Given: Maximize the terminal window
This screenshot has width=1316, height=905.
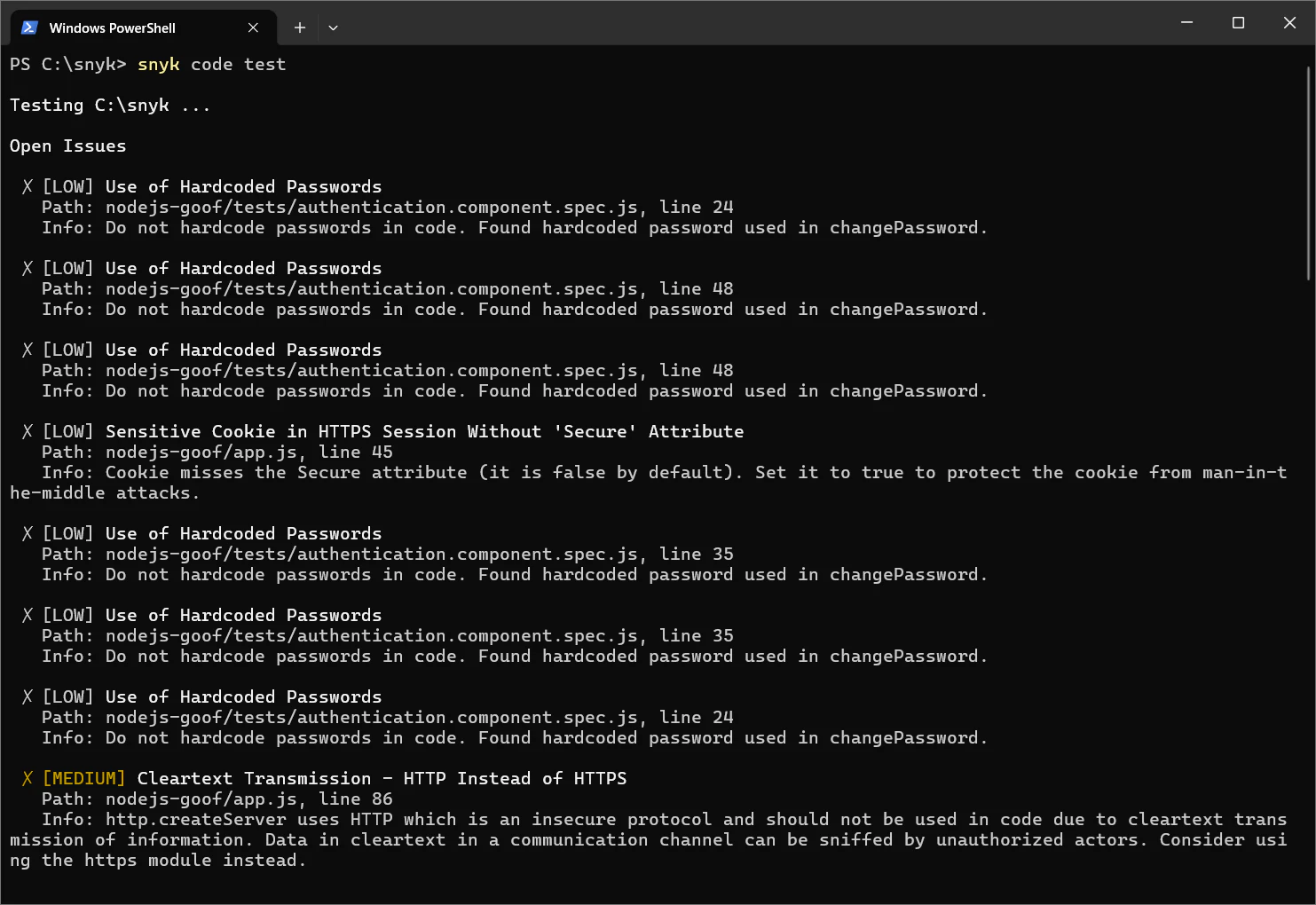Looking at the screenshot, I should [x=1238, y=23].
